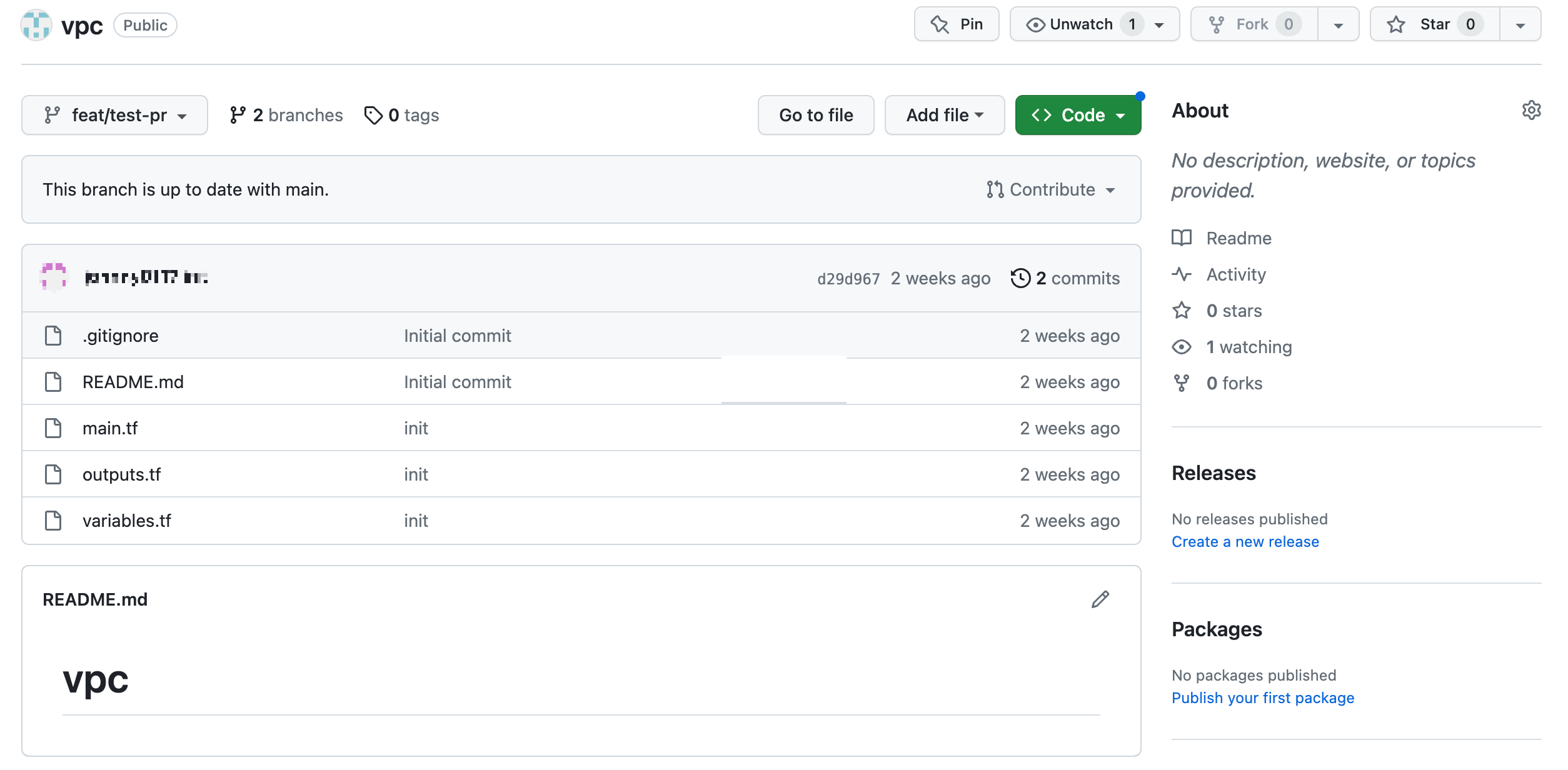Viewport: 1568px width, 770px height.
Task: Click the About settings gear icon
Action: click(1530, 111)
